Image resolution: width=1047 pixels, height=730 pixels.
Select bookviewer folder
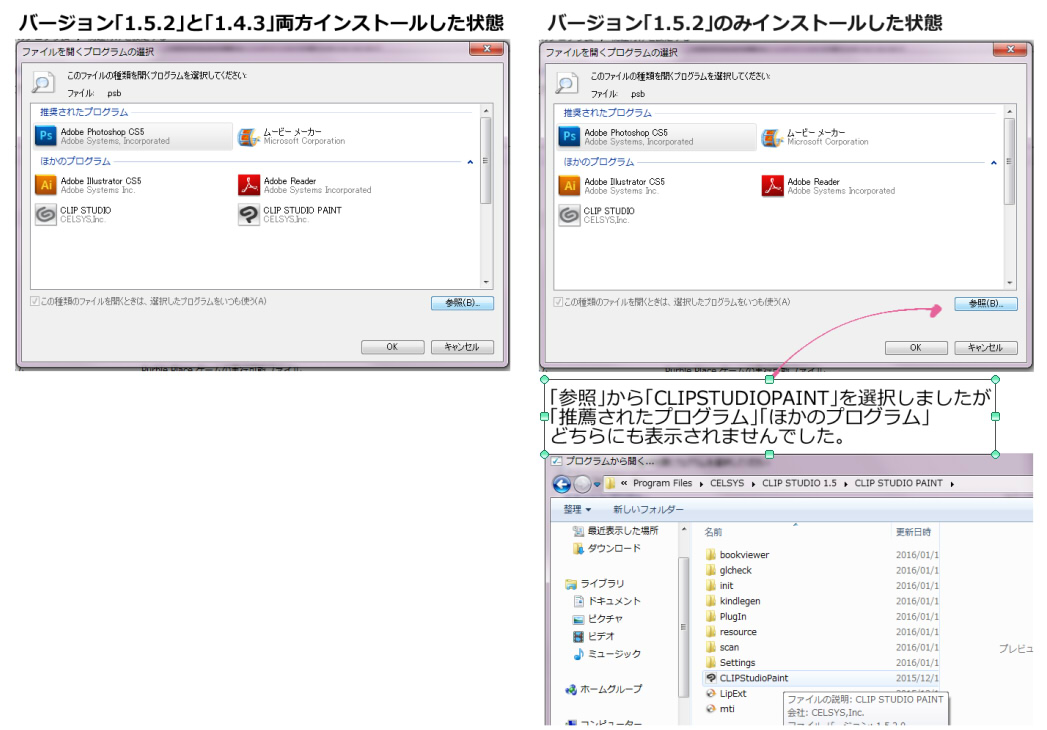[x=737, y=555]
